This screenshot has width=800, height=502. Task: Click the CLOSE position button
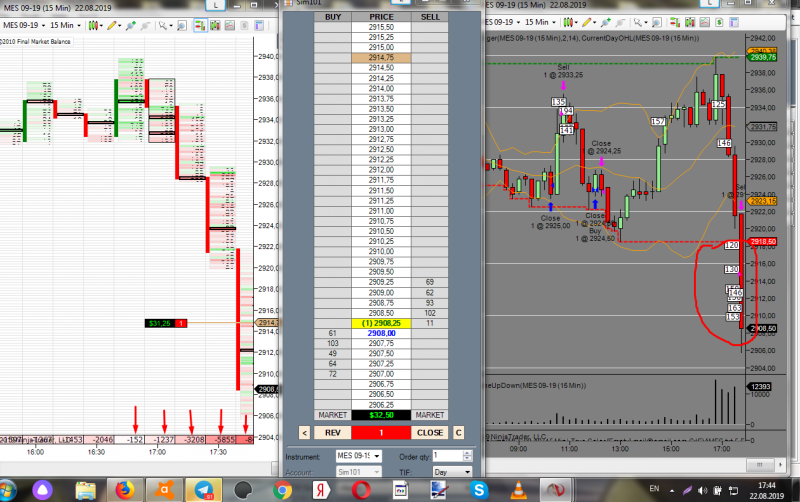430,433
